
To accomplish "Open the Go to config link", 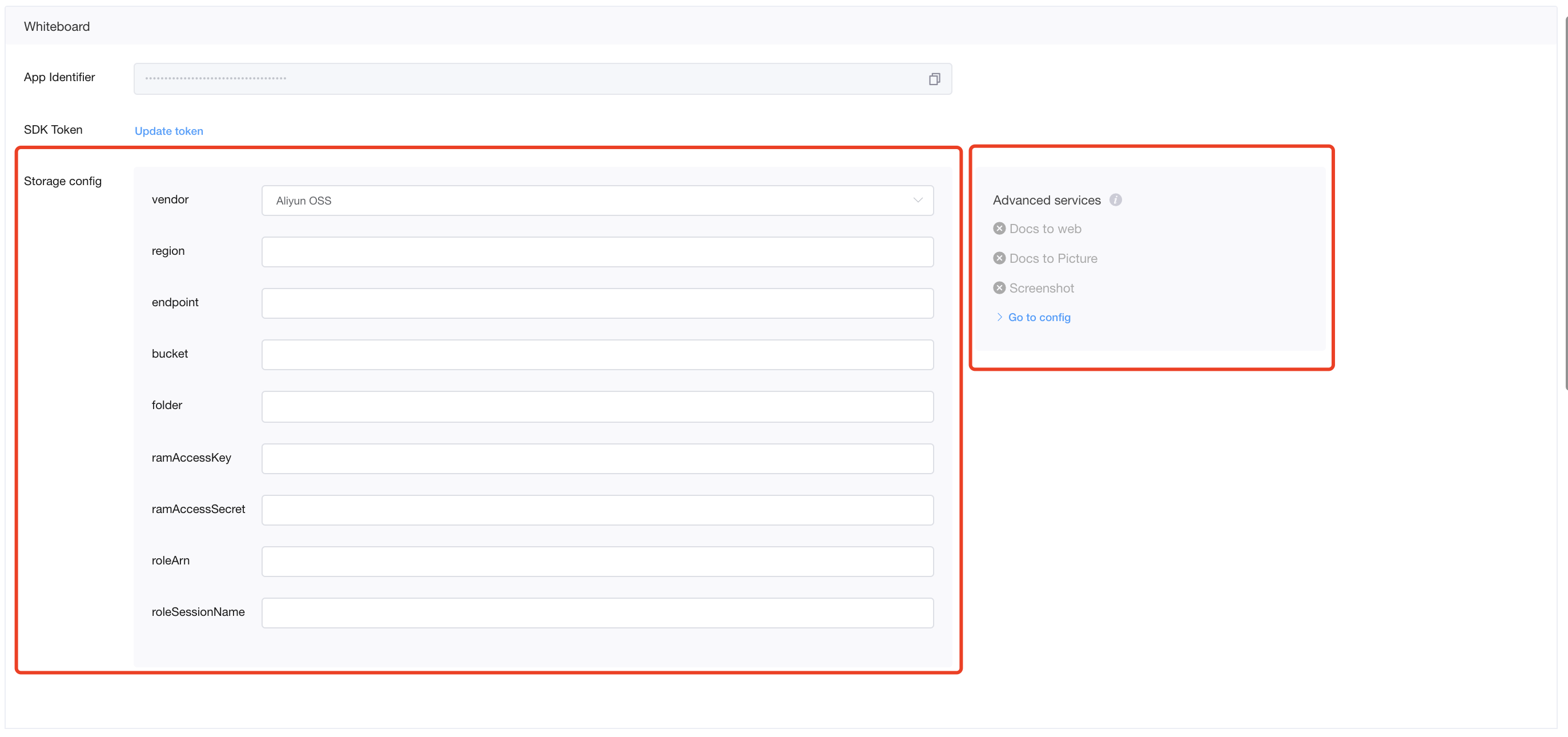I will [x=1039, y=317].
